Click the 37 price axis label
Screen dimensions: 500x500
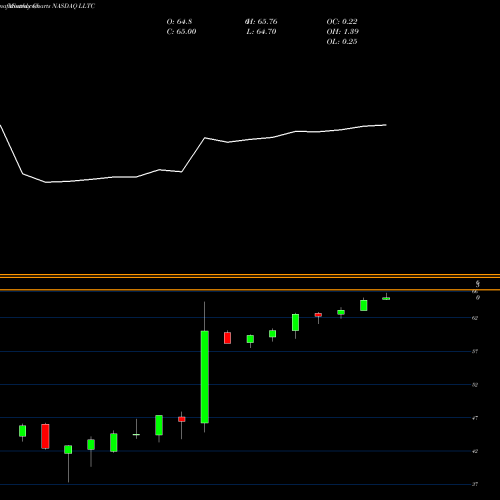coord(475,484)
